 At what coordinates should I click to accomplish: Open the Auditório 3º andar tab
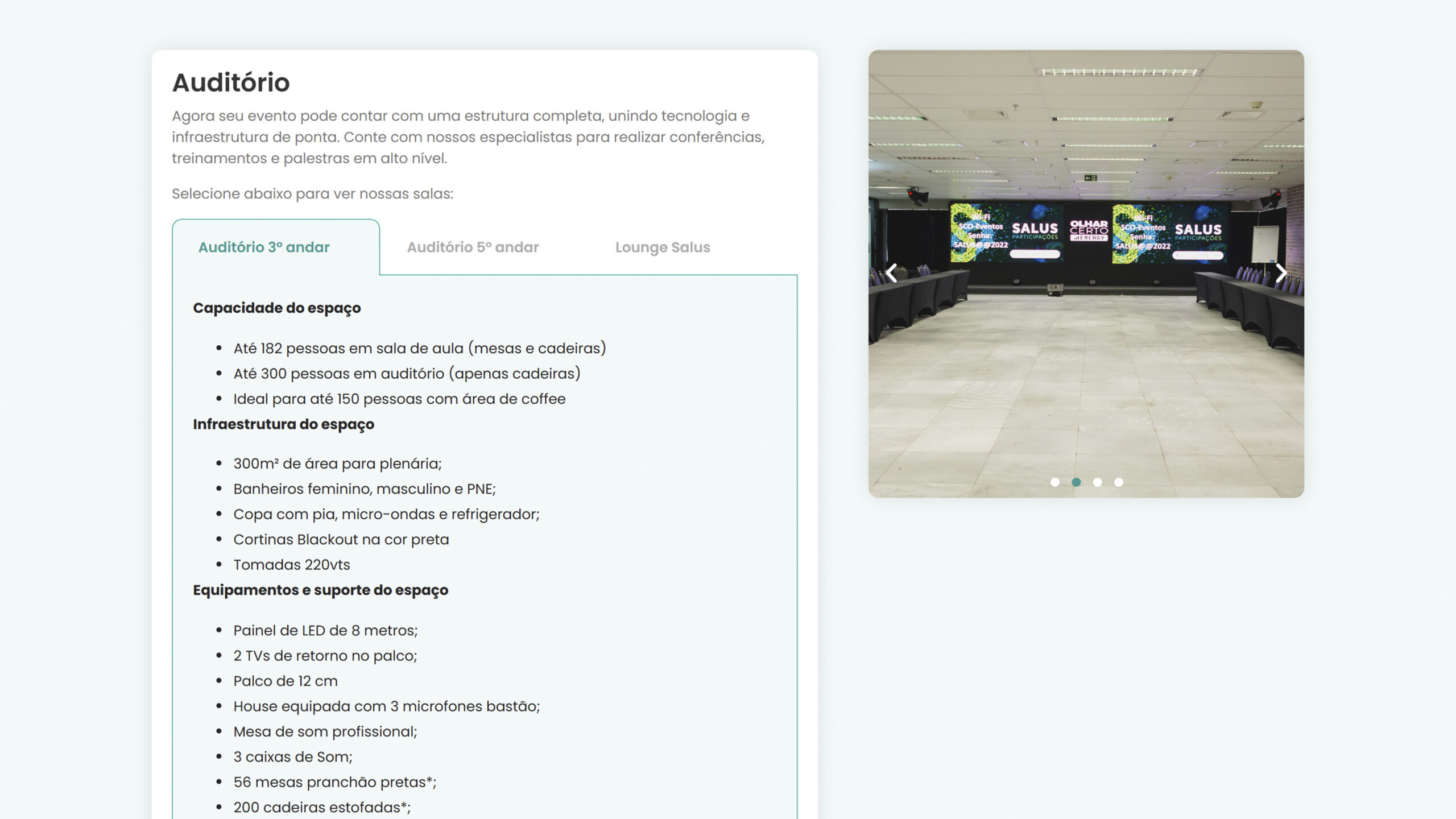pos(264,247)
